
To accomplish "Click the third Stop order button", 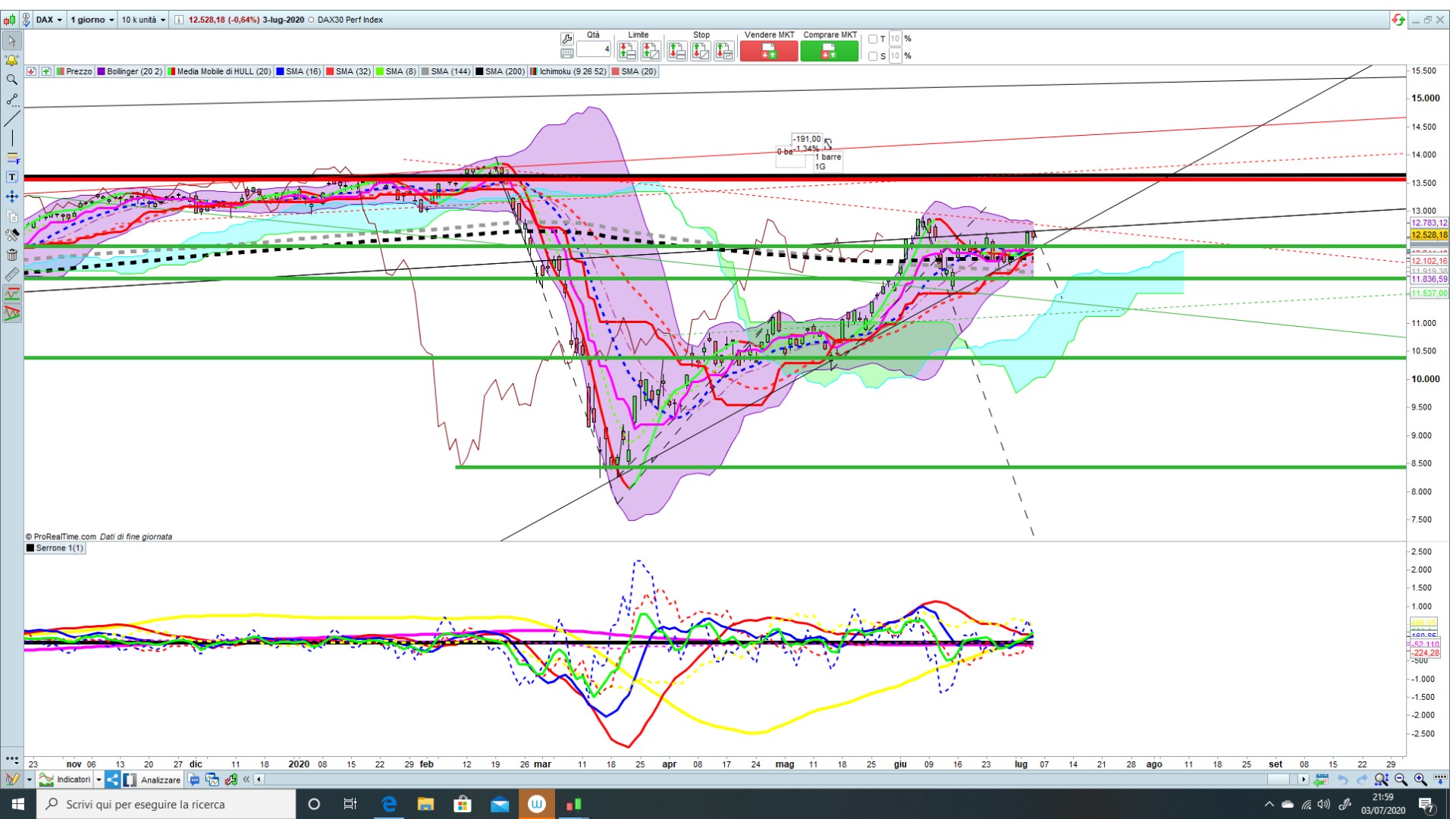I will tap(724, 51).
